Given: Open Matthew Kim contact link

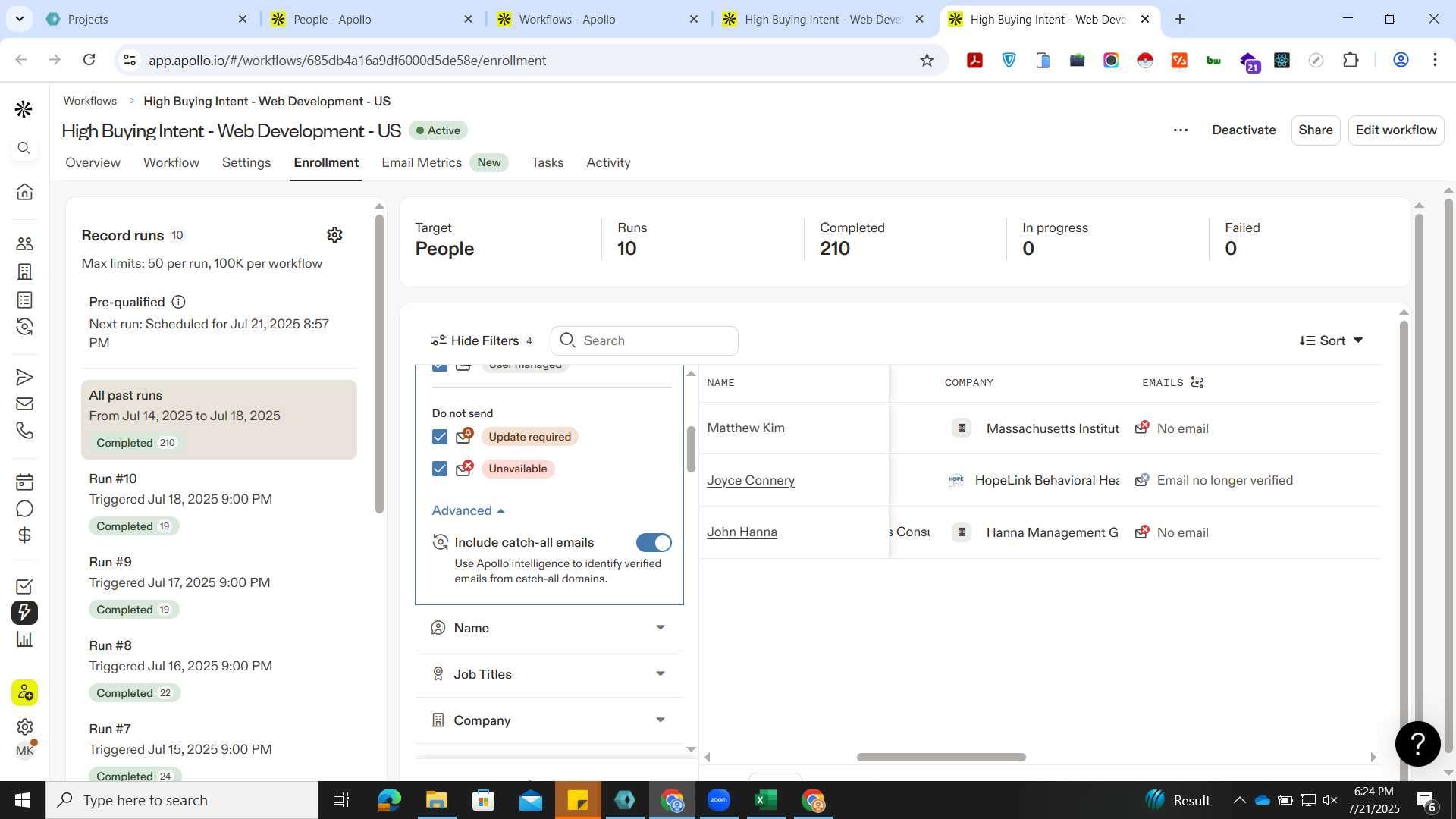Looking at the screenshot, I should 745,428.
